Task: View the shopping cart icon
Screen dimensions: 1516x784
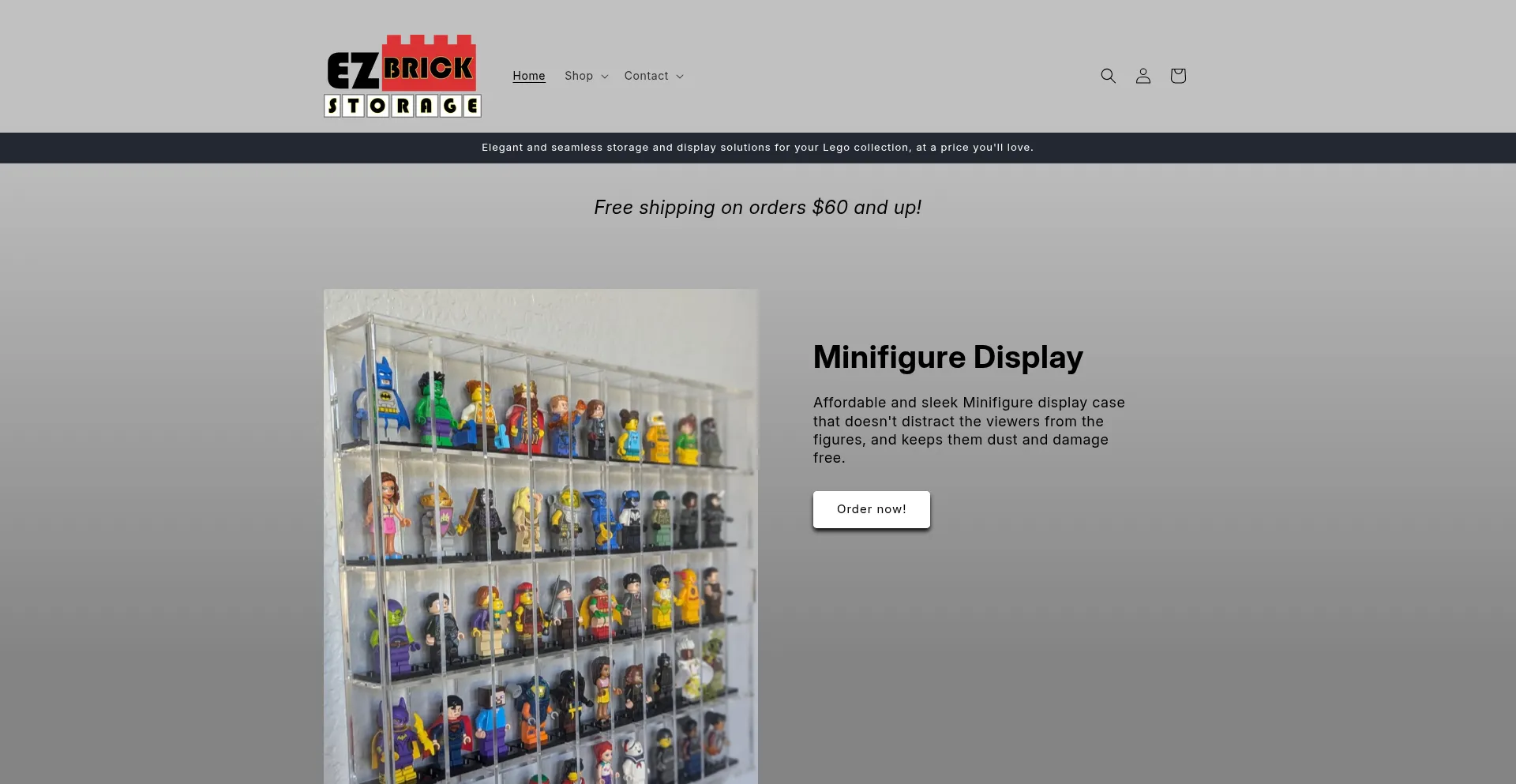Action: [x=1178, y=76]
